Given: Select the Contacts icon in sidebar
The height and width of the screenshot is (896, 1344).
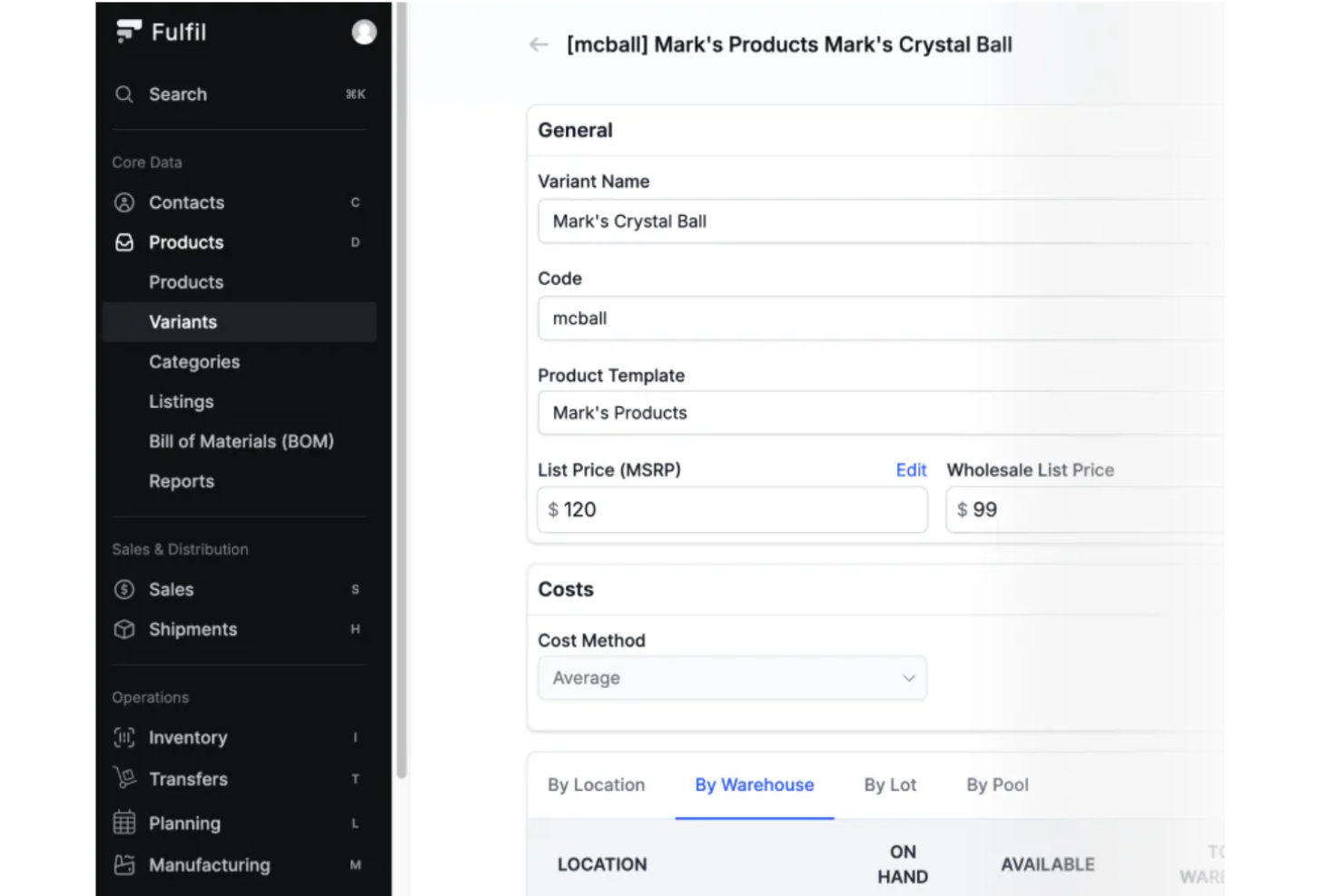Looking at the screenshot, I should pyautogui.click(x=124, y=202).
